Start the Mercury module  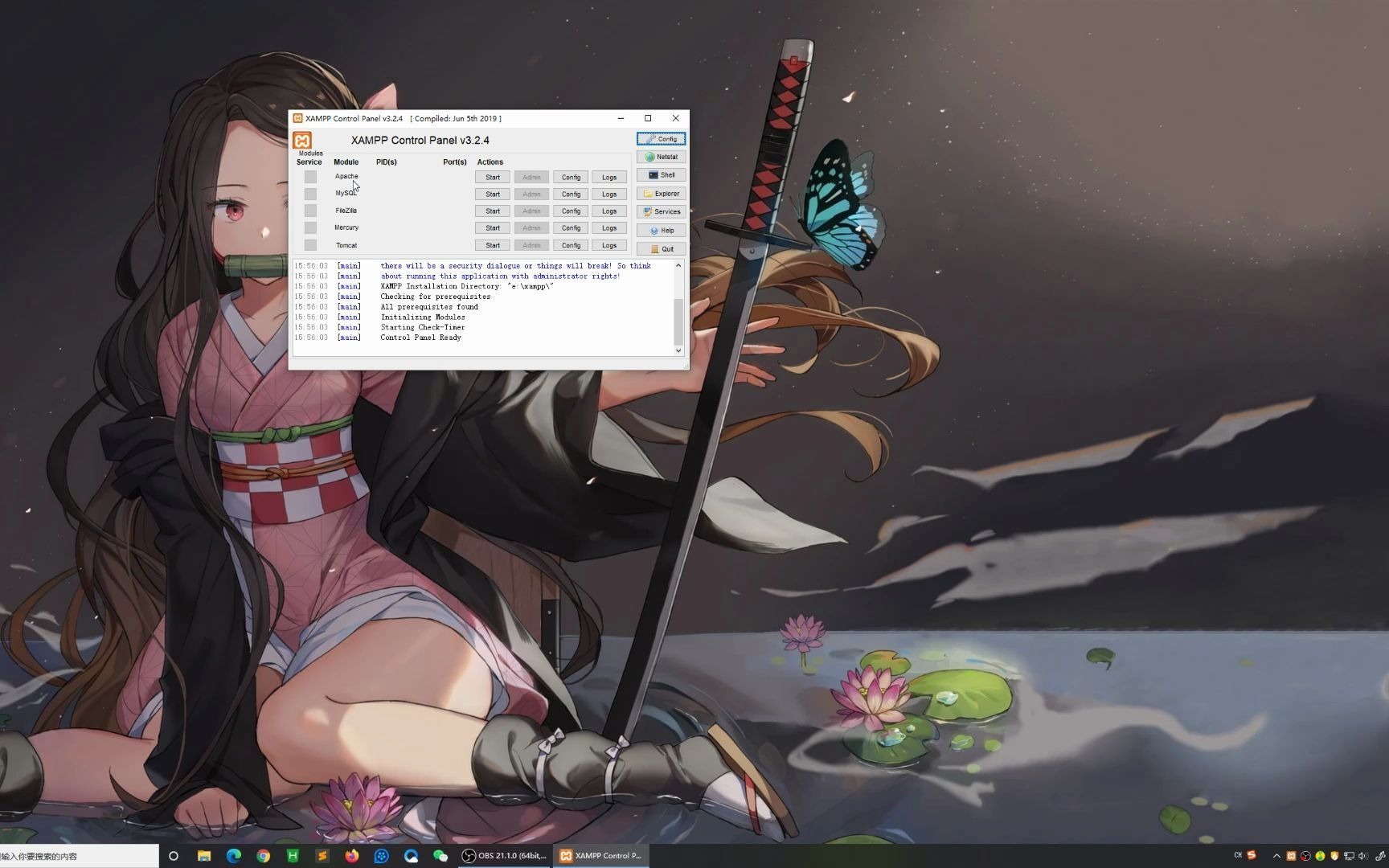pyautogui.click(x=493, y=228)
